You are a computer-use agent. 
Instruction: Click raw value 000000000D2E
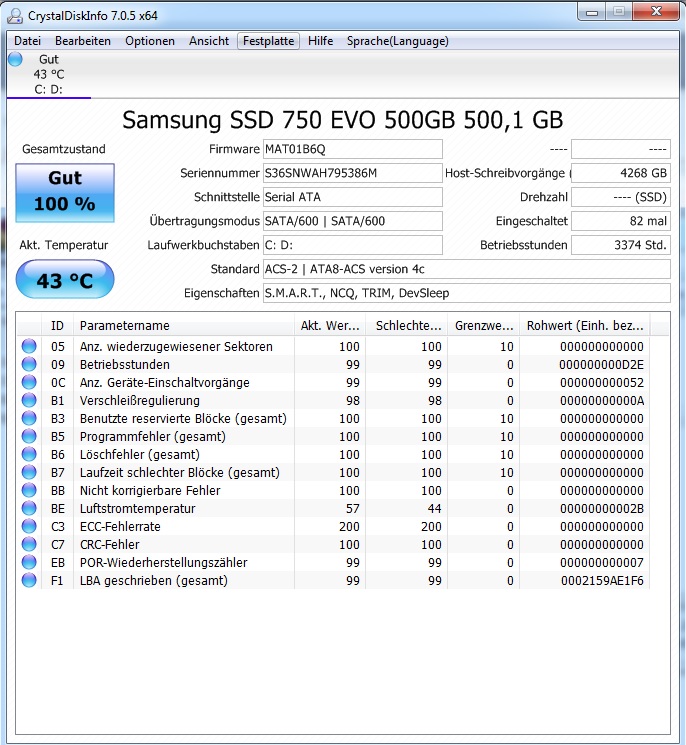[x=601, y=365]
